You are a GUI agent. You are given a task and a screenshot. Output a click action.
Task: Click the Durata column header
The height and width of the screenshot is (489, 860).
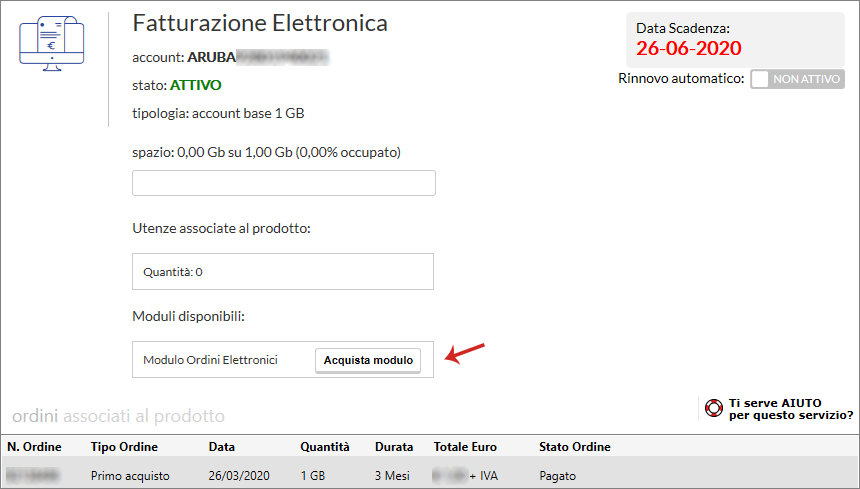click(x=394, y=447)
